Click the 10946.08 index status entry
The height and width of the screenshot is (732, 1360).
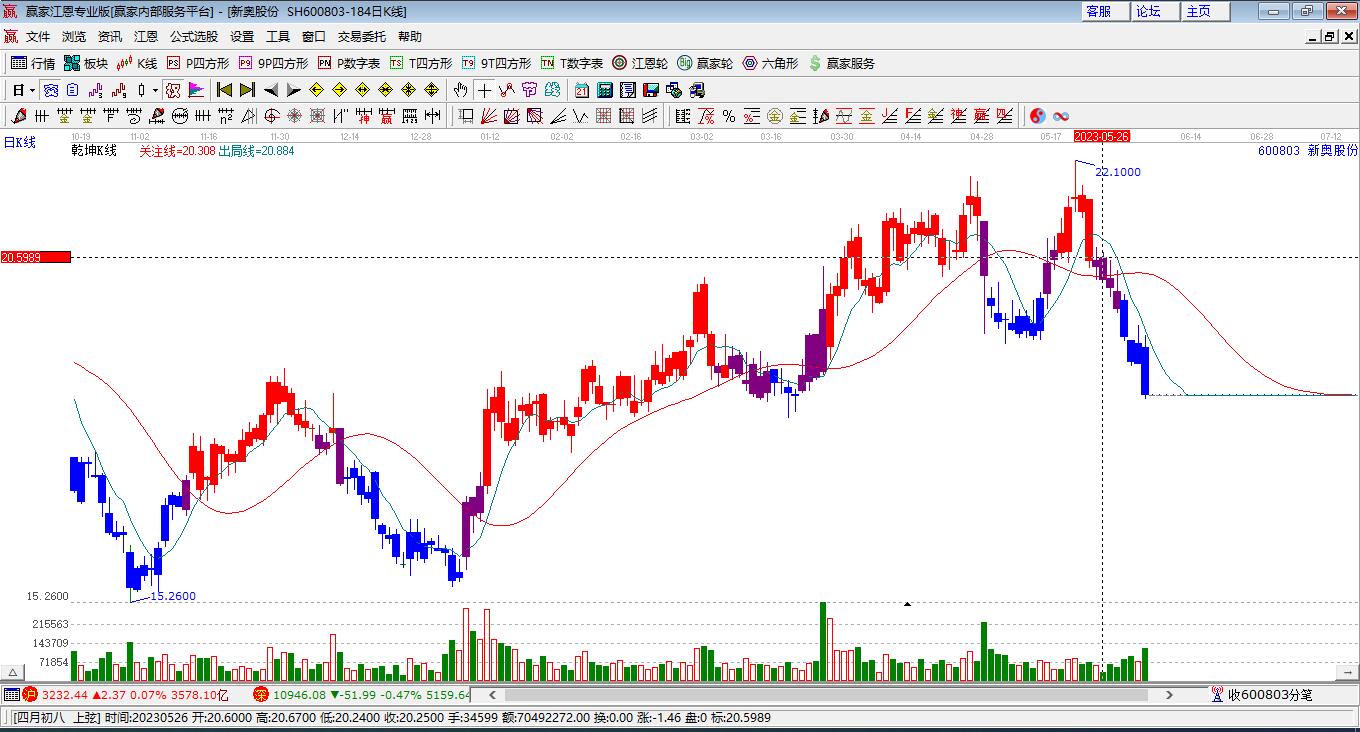pos(360,694)
